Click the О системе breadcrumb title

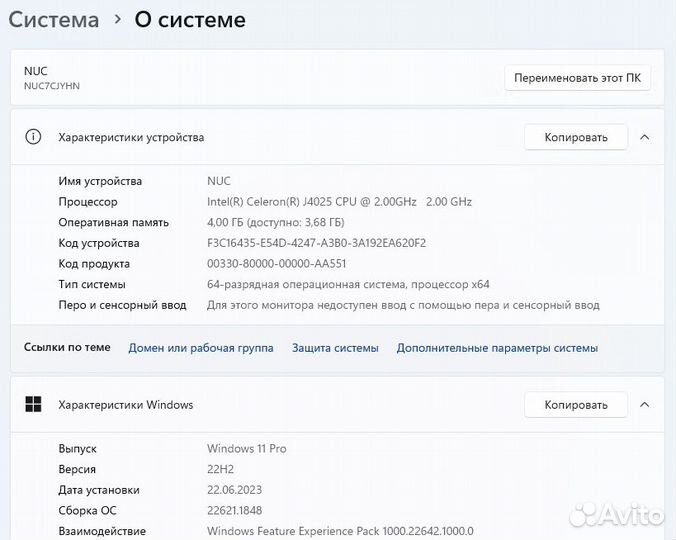tap(190, 20)
